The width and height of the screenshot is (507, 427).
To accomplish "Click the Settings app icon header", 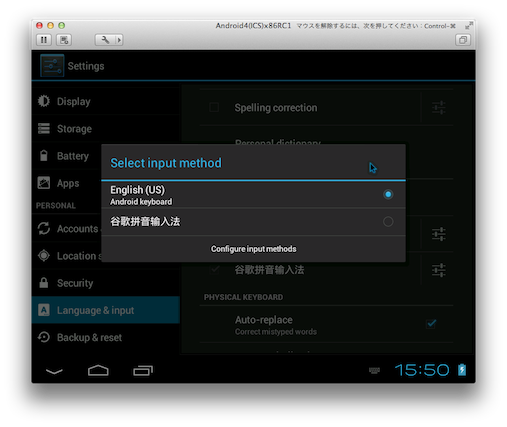I will (x=52, y=66).
